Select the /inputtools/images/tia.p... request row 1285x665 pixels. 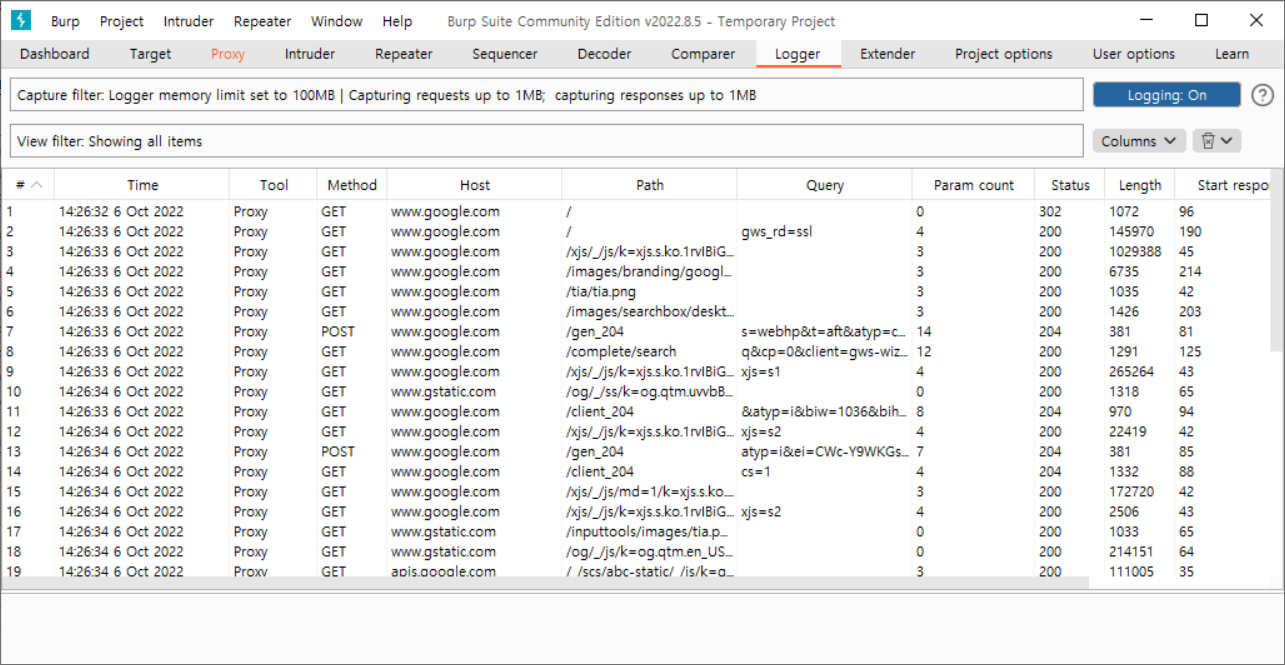[x=636, y=531]
